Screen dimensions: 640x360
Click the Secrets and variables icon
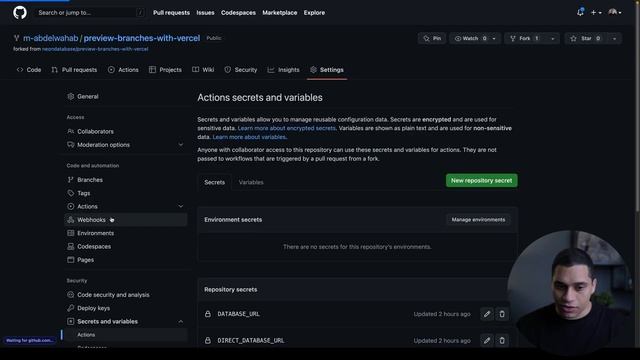pyautogui.click(x=71, y=322)
